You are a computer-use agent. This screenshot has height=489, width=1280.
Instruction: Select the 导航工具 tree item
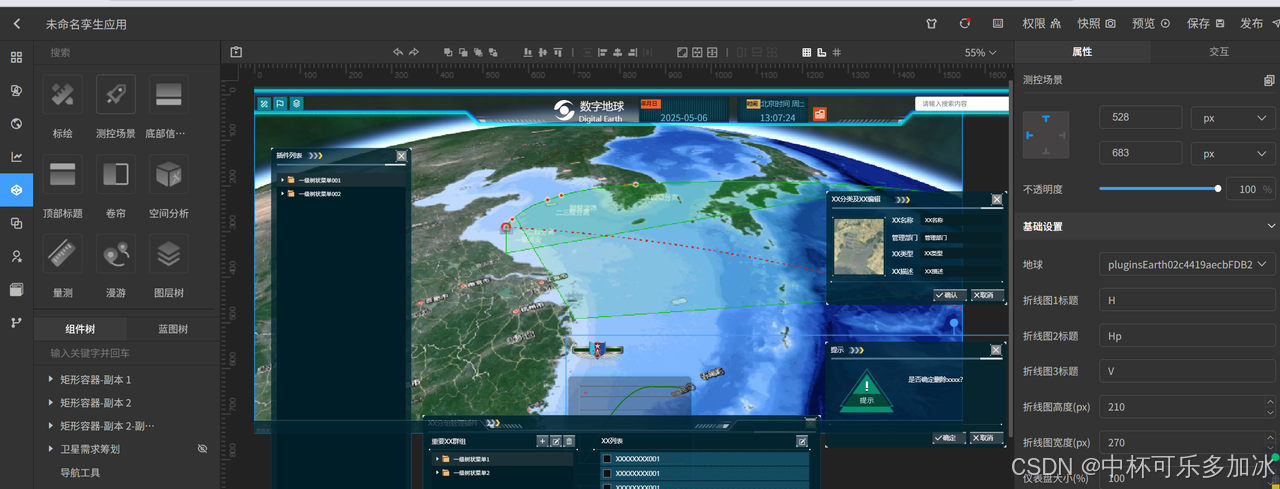pyautogui.click(x=80, y=473)
